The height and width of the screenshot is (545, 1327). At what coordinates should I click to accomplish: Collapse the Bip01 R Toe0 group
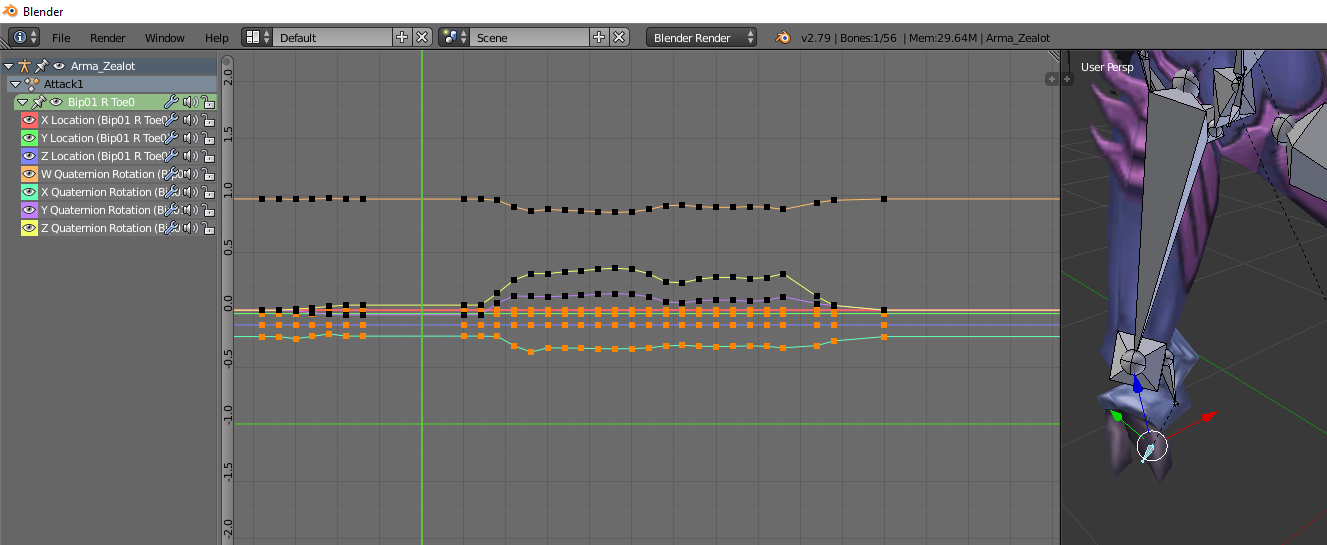pyautogui.click(x=22, y=102)
